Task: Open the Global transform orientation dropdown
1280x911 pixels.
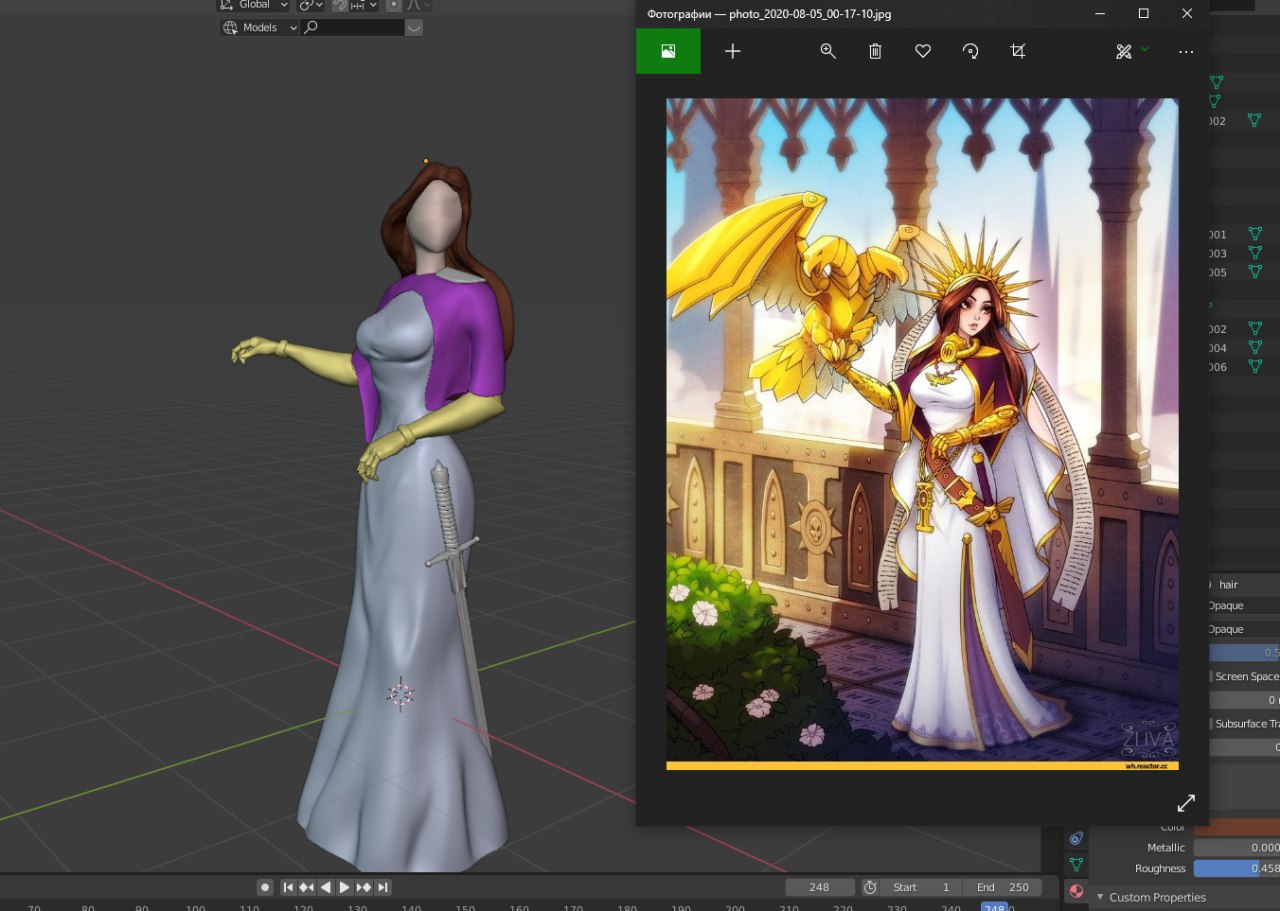Action: click(255, 5)
